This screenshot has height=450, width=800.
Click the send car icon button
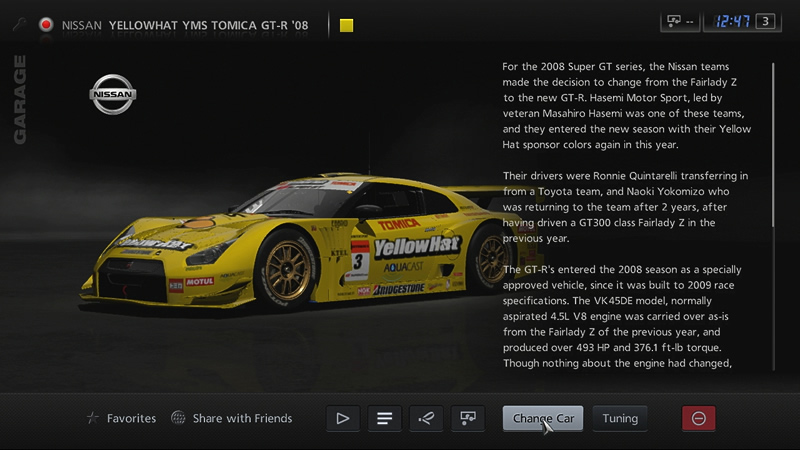pos(465,418)
